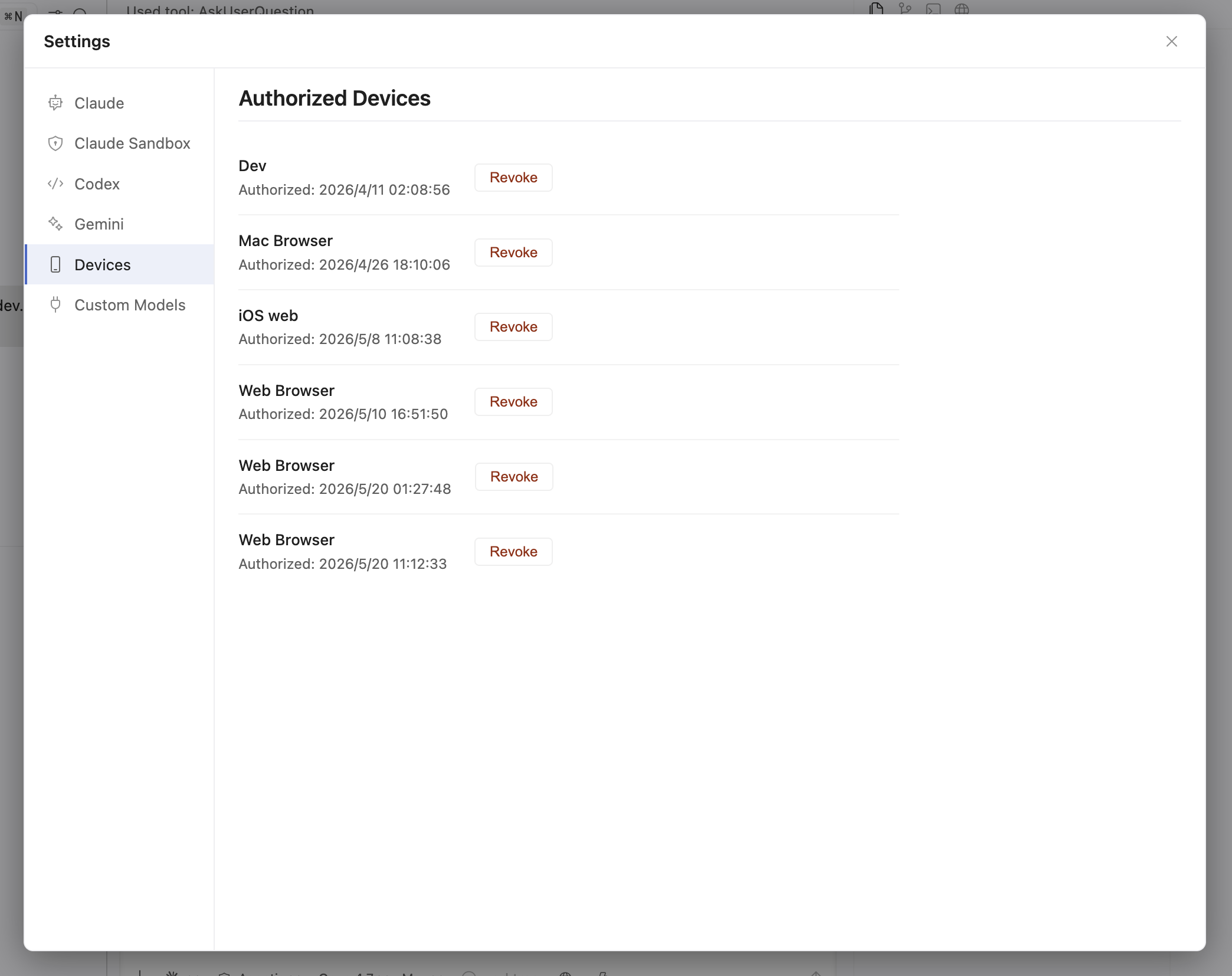Screen dimensions: 1232x976
Task: Select the Devices settings section
Action: tap(119, 264)
